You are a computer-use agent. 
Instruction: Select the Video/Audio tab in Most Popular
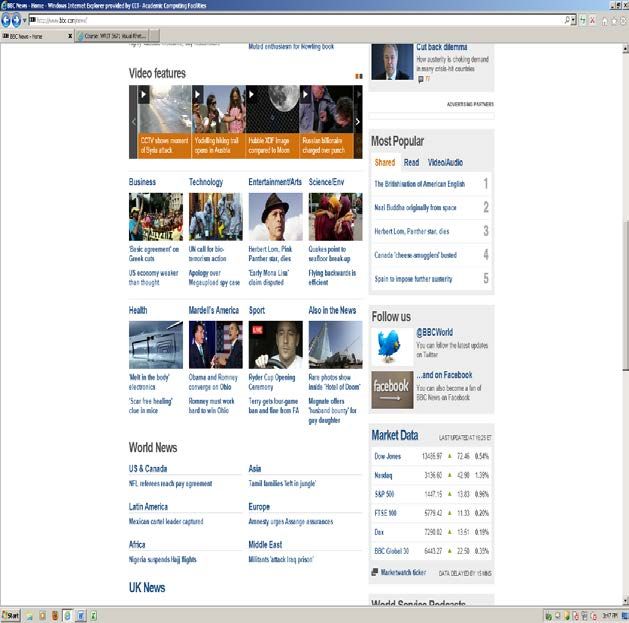[x=445, y=162]
